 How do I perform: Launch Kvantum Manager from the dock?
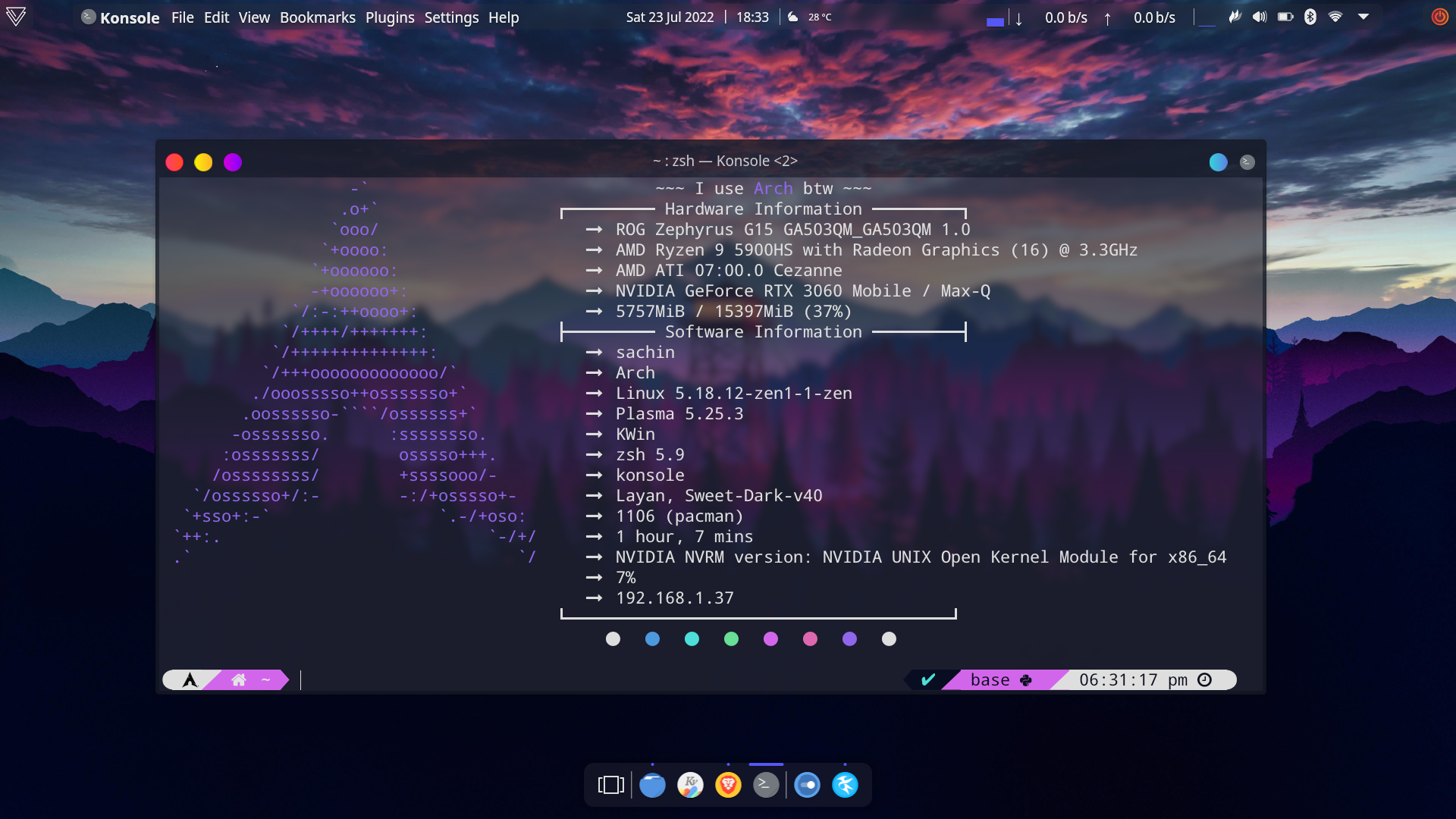690,785
